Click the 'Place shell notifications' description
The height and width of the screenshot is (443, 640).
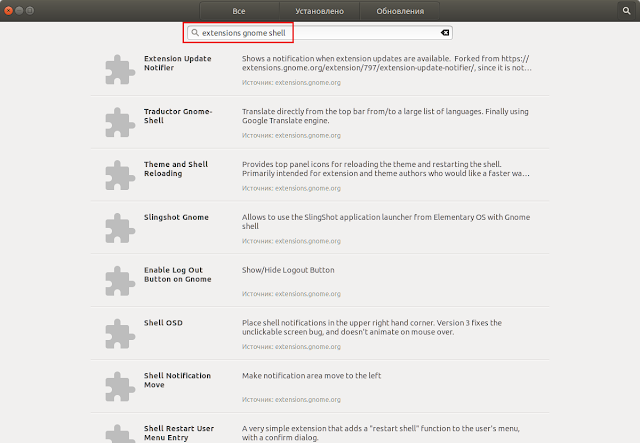point(372,327)
